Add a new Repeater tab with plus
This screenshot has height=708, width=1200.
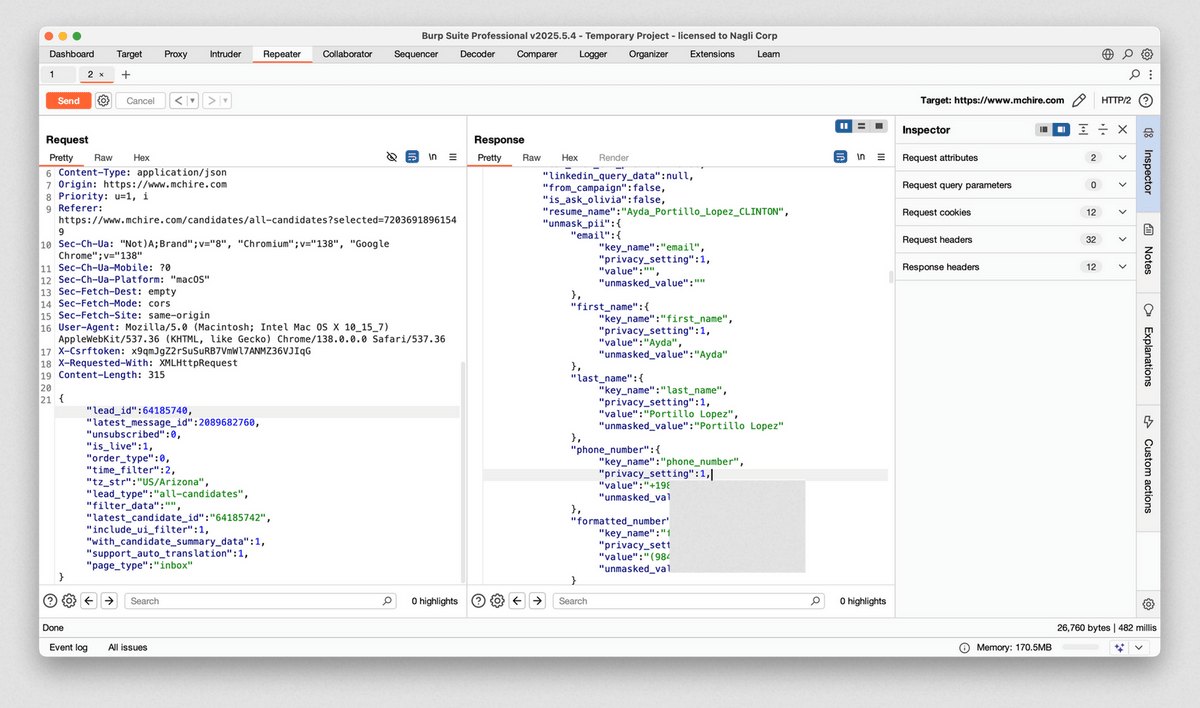[x=126, y=75]
